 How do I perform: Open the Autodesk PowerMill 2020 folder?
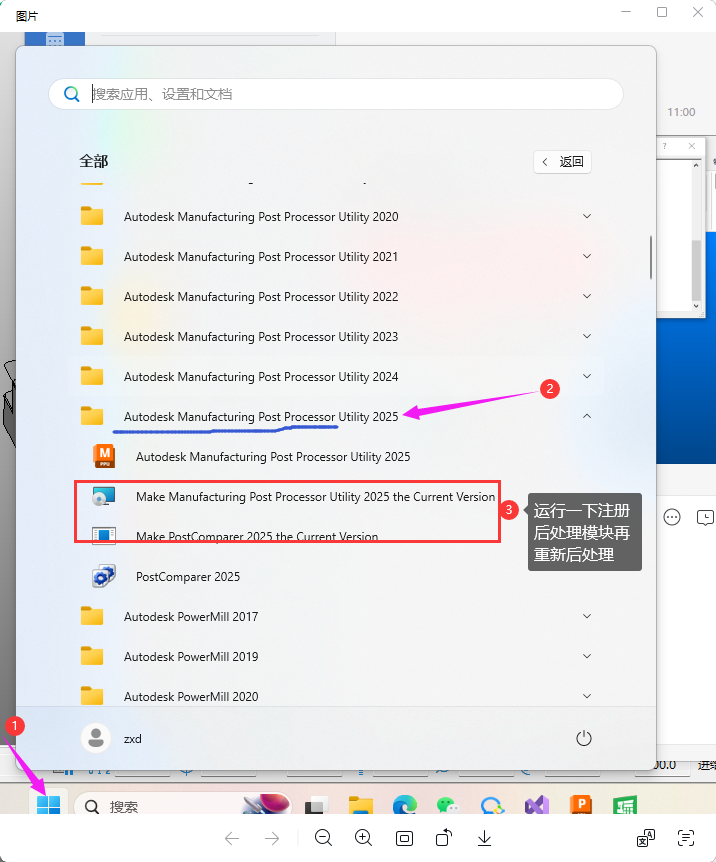tap(335, 695)
